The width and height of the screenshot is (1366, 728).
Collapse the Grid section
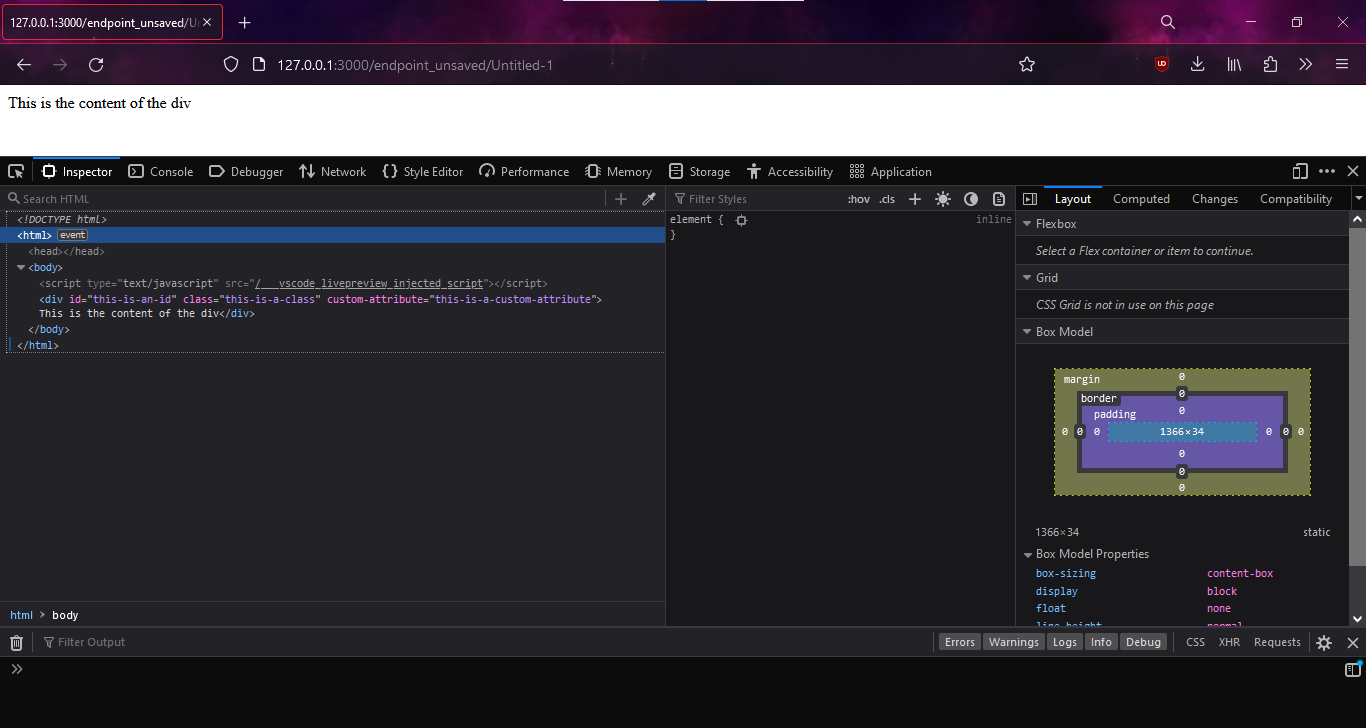coord(1027,278)
